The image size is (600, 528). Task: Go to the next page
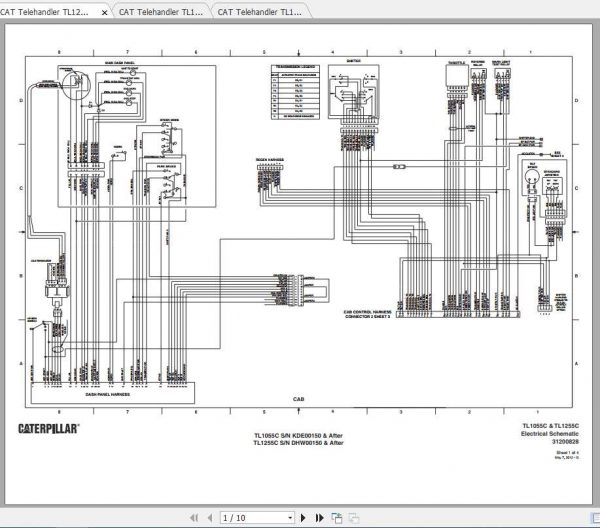(305, 517)
